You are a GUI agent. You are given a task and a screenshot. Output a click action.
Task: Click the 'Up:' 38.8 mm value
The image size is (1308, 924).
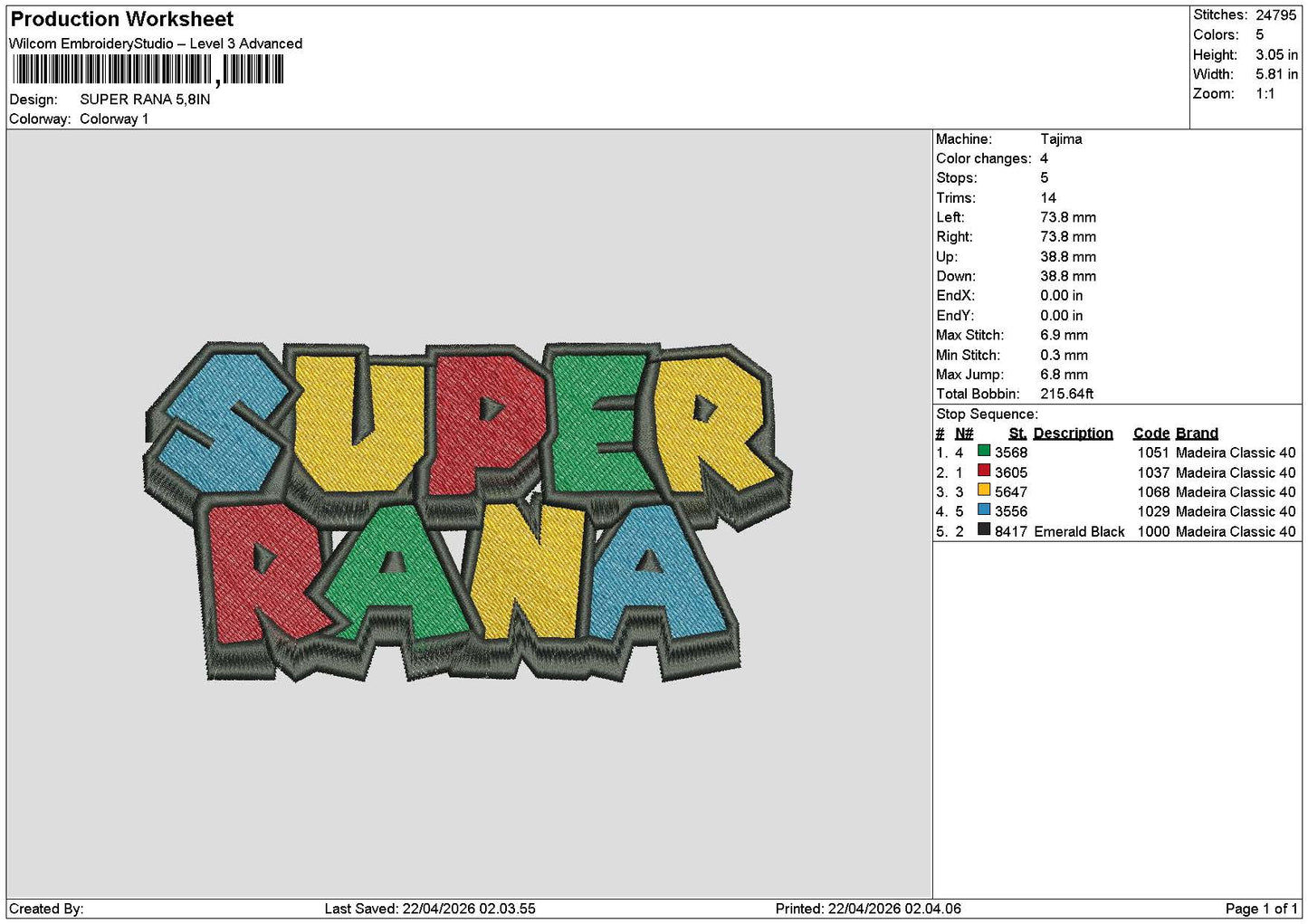pos(1068,257)
